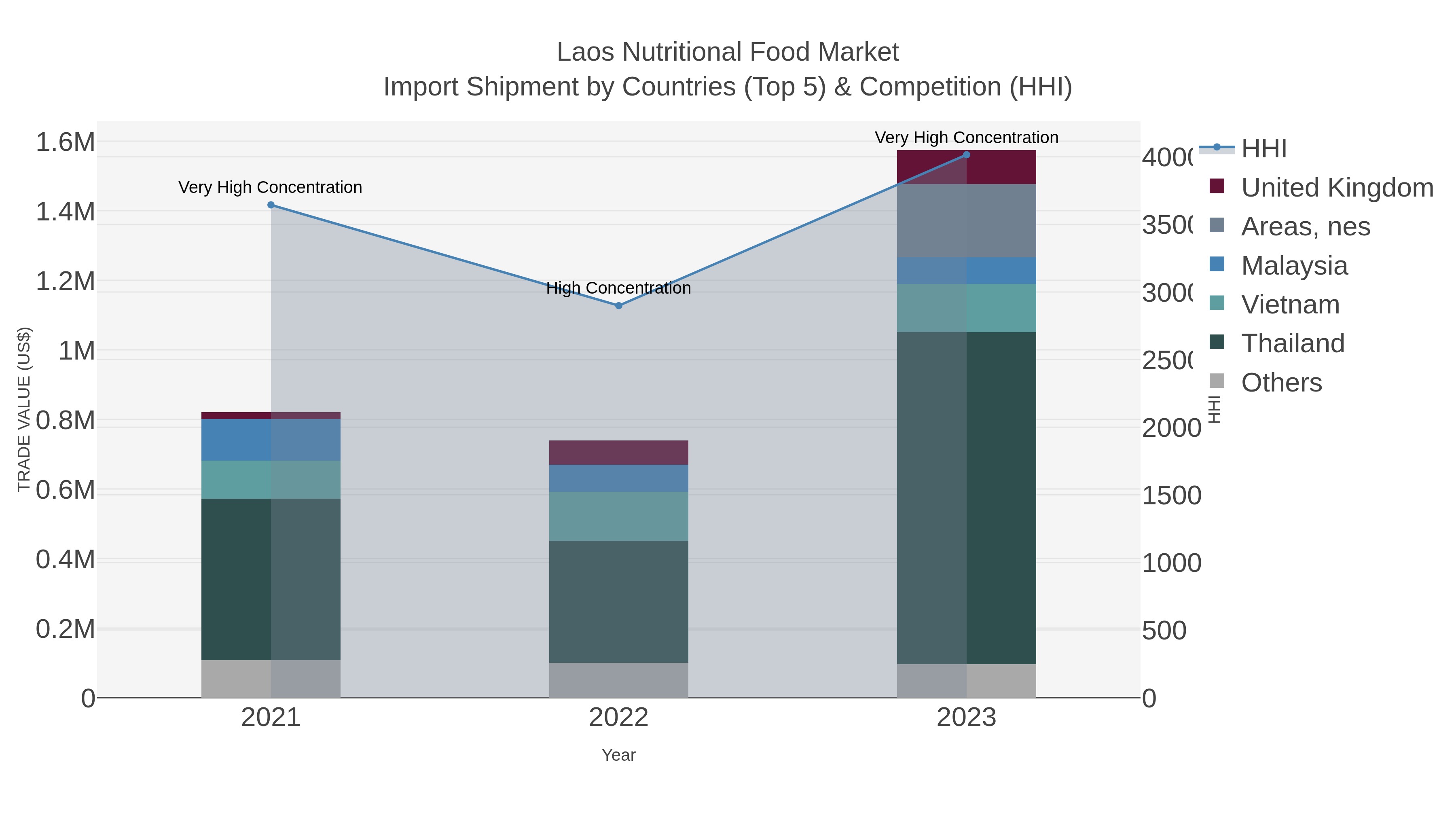Click the 2021 HHI data point
Screen dimensions: 1456x819
(x=271, y=205)
